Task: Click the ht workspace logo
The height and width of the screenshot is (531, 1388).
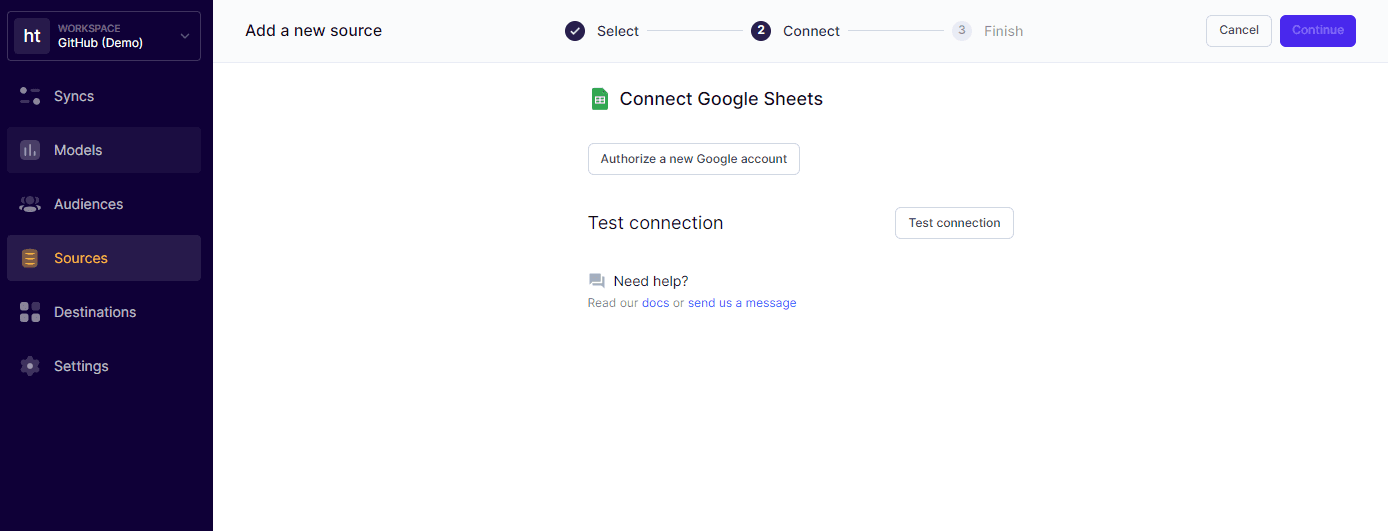Action: click(x=32, y=36)
